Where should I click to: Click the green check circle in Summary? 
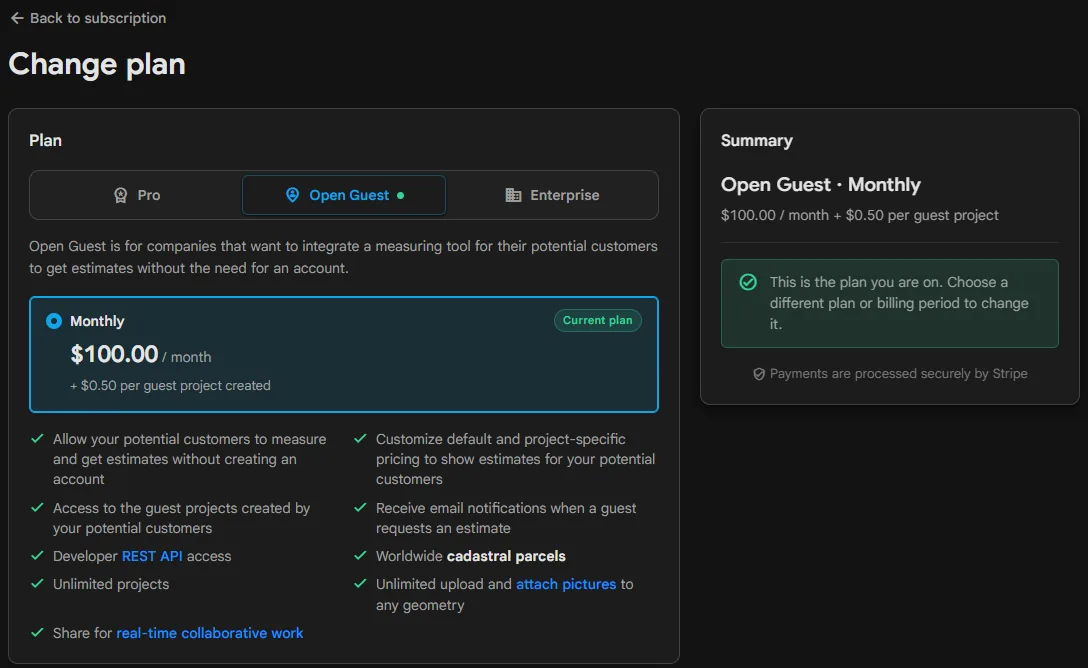click(748, 282)
